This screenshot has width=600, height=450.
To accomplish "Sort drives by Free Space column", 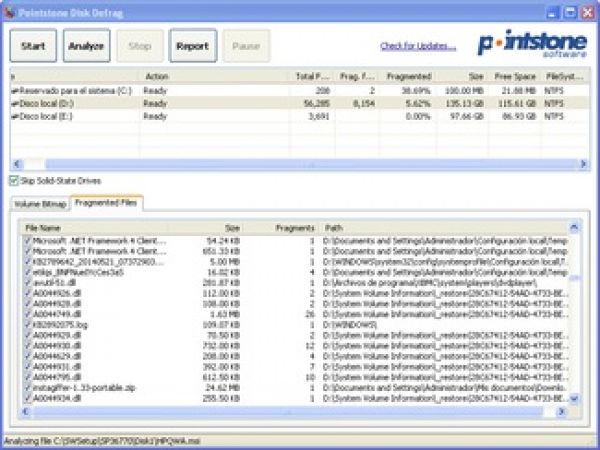I will coord(516,76).
